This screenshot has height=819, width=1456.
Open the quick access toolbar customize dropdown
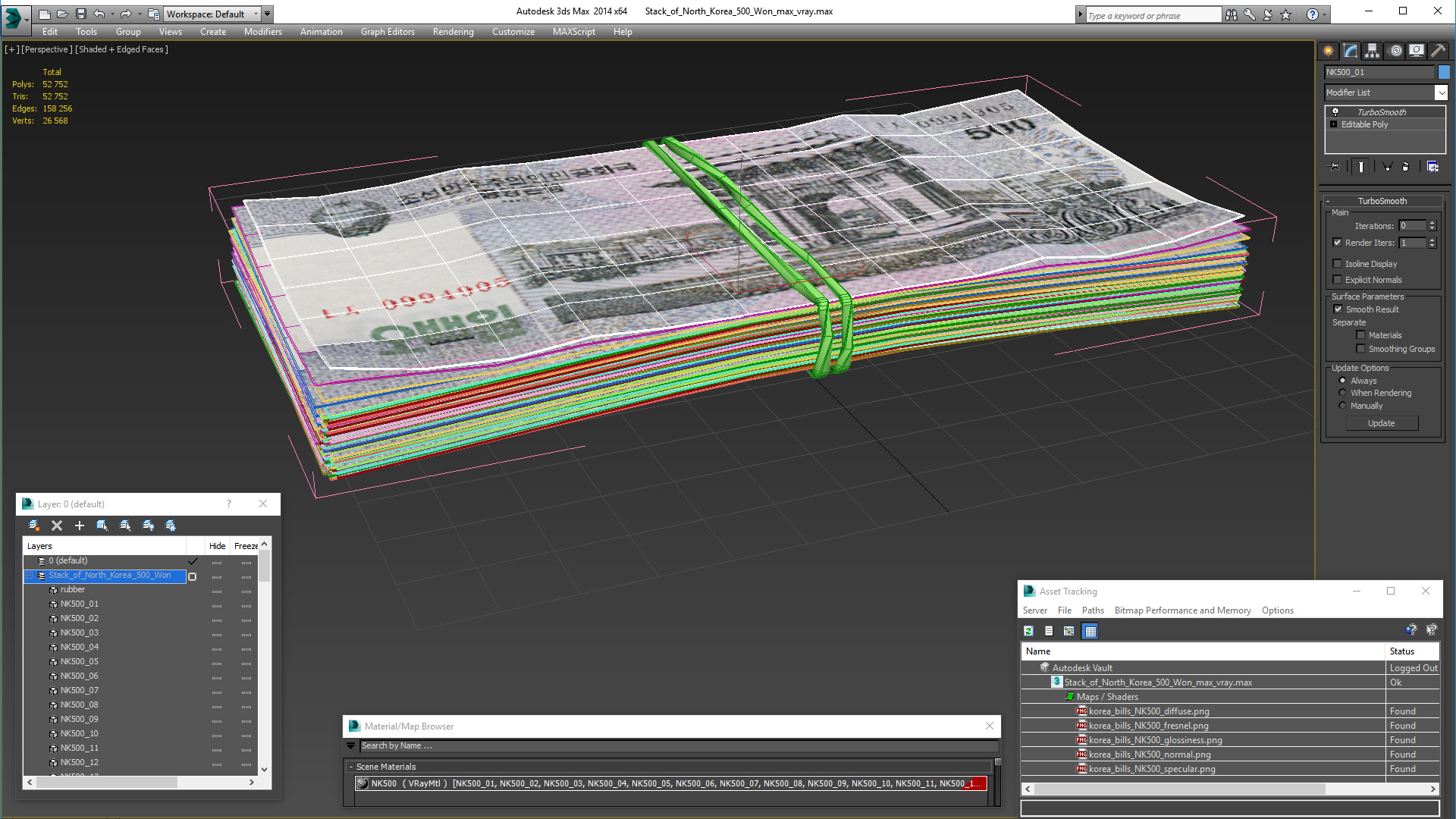[268, 14]
